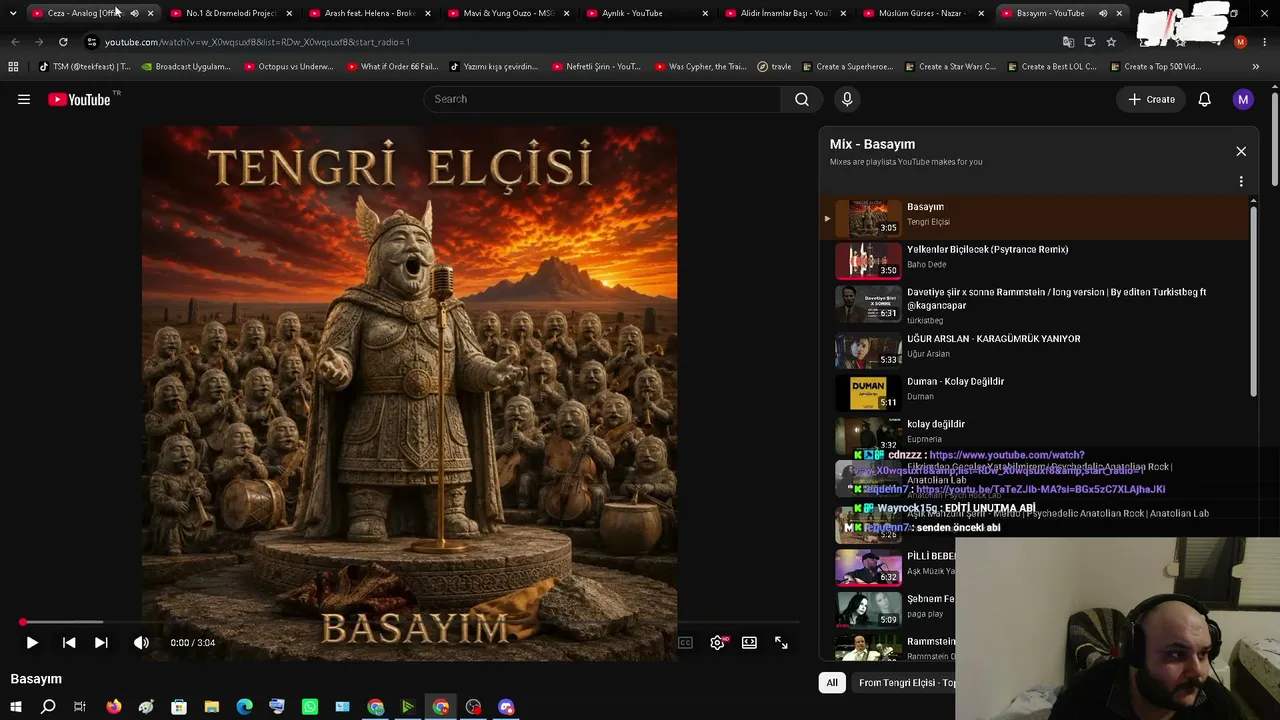Close the Ayrılık - YouTube tab
The width and height of the screenshot is (1280, 720).
click(705, 13)
